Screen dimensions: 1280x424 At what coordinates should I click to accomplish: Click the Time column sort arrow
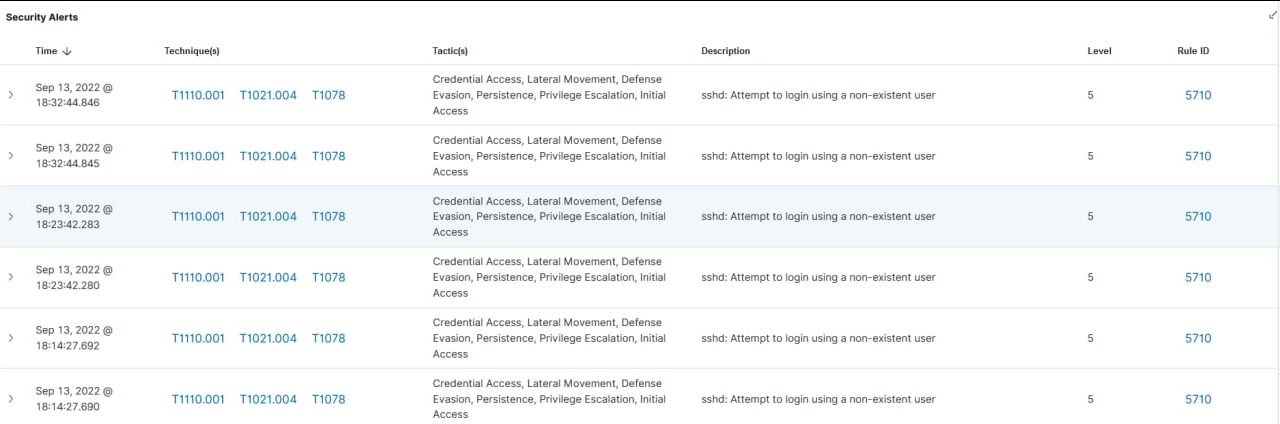pyautogui.click(x=67, y=51)
